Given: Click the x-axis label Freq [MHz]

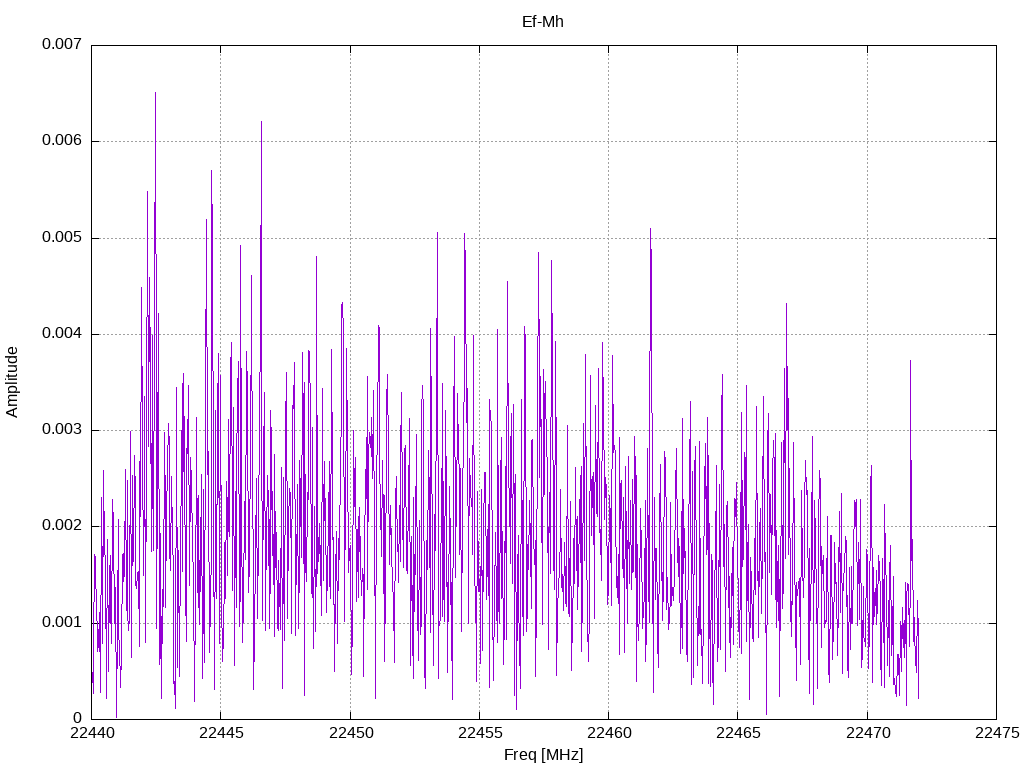Looking at the screenshot, I should [x=543, y=755].
